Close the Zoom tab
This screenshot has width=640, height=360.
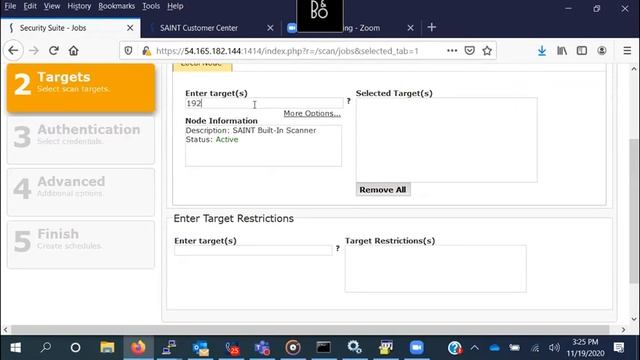411,28
